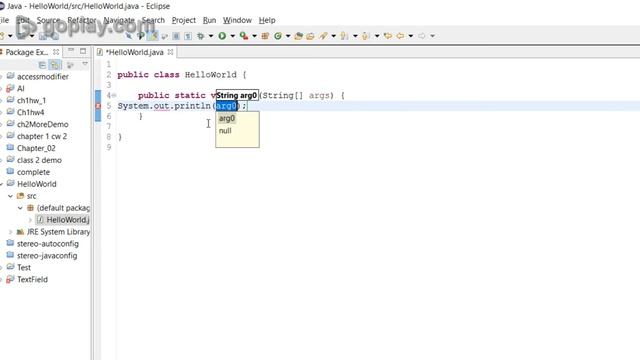Select the stereo-javaconfig project
The width and height of the screenshot is (640, 360).
47,256
